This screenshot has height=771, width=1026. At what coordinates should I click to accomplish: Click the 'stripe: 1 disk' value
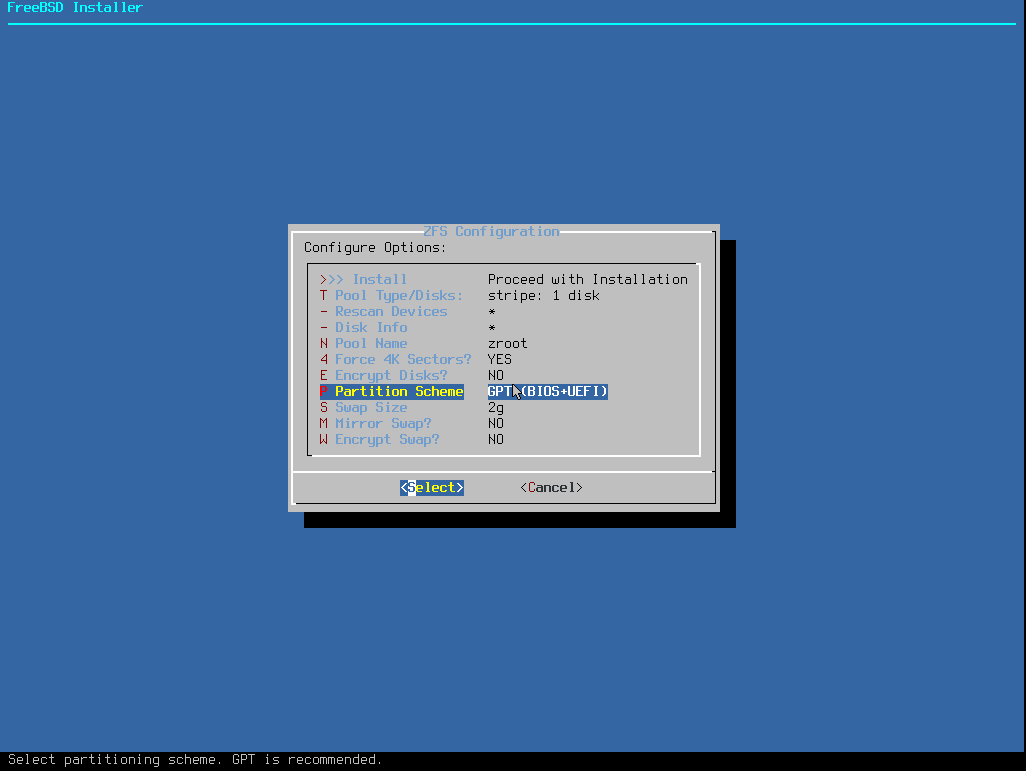544,295
